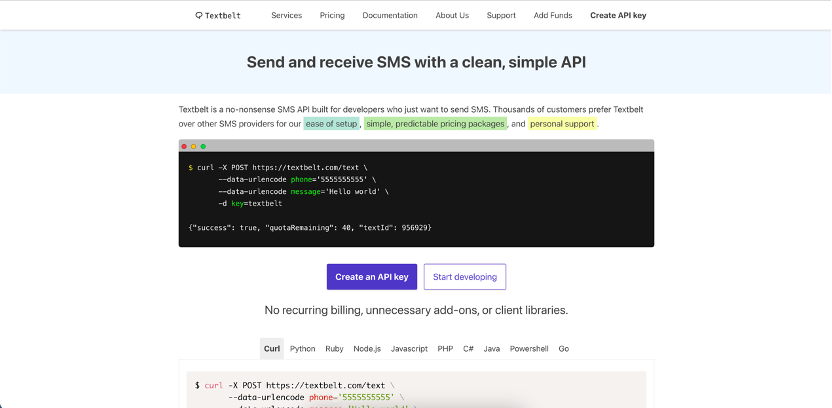Click the purple Create an API key button
The height and width of the screenshot is (408, 832).
point(372,277)
